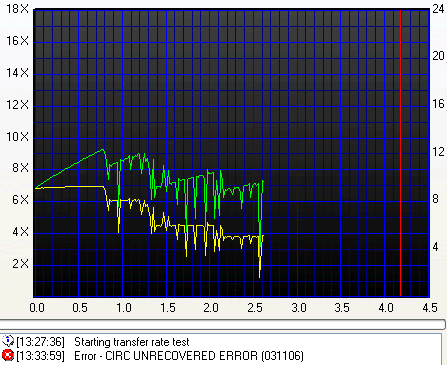Click the info icon beside Starting transfer rate test
447x365 pixels.
pyautogui.click(x=7, y=341)
